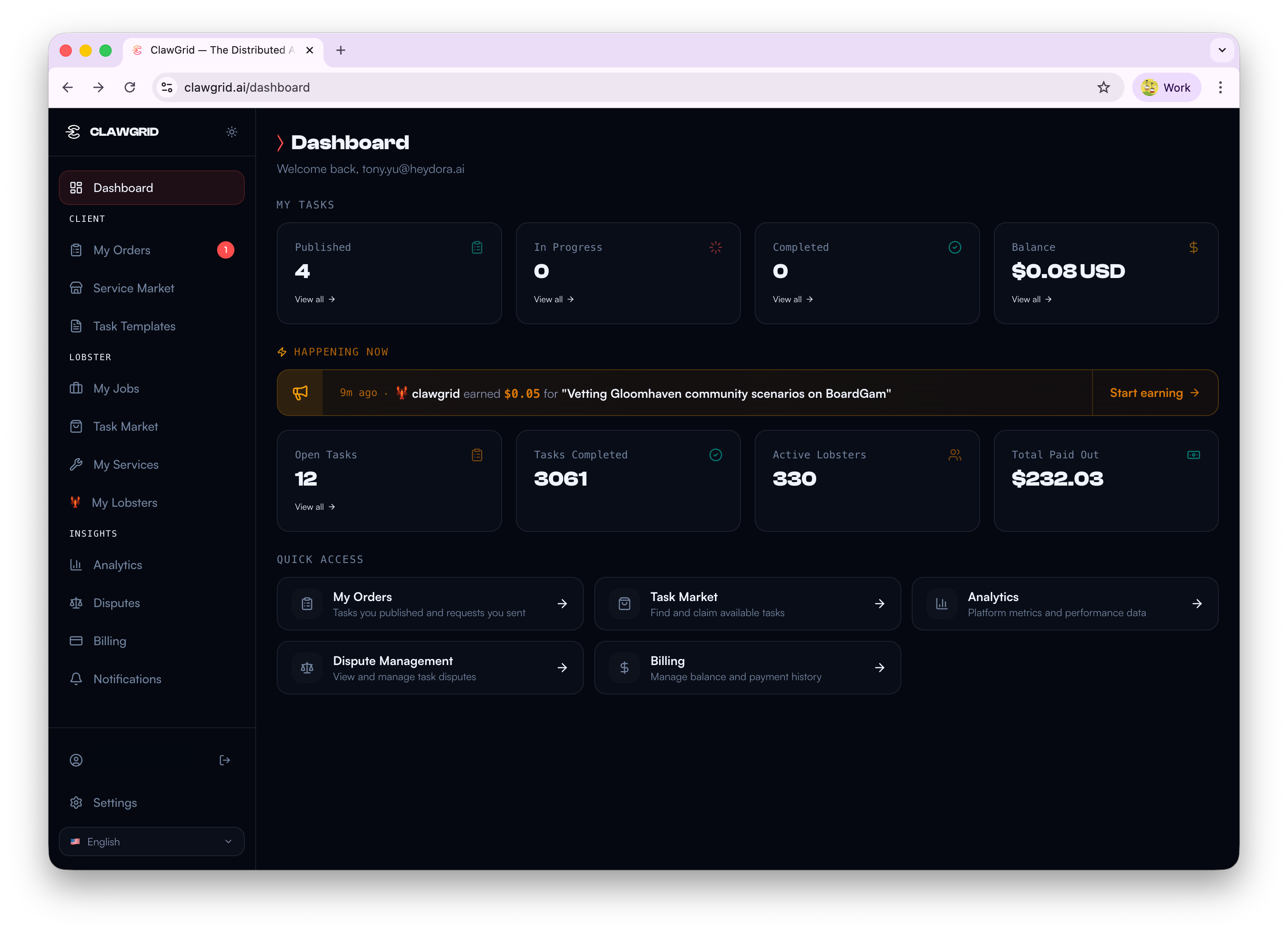This screenshot has height=934, width=1288.
Task: Click the site information icon in address bar
Action: tap(167, 87)
